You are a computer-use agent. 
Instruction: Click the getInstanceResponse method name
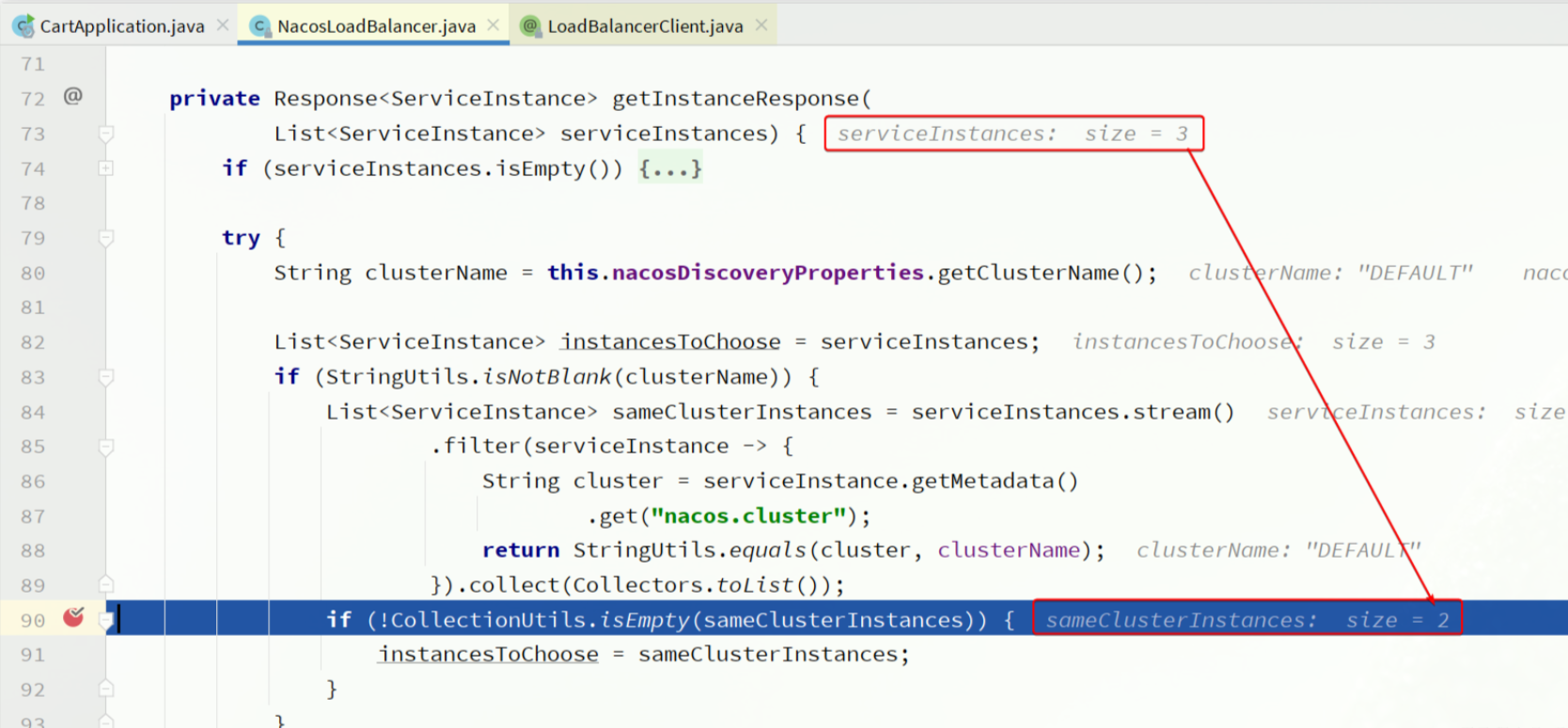(x=735, y=99)
